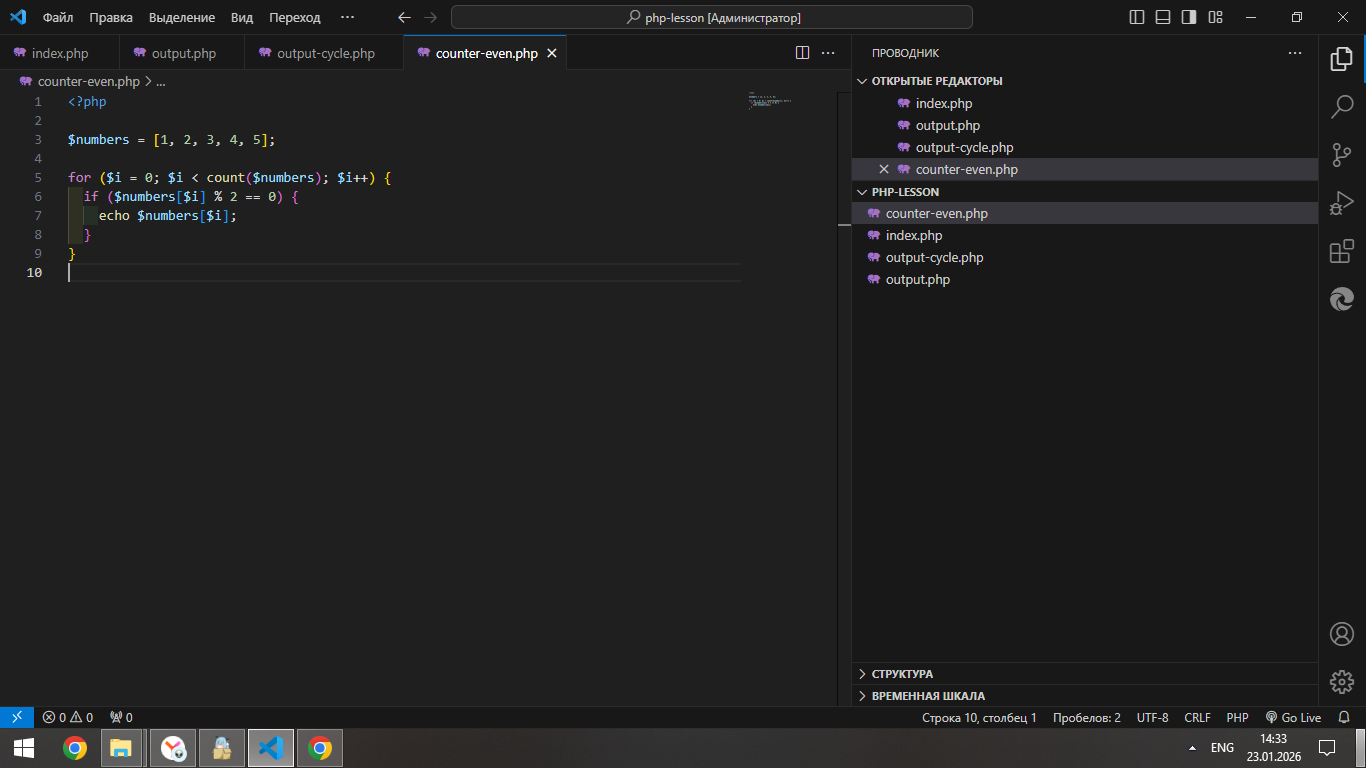The width and height of the screenshot is (1366, 768).
Task: Click the UTF-8 encoding status button
Action: coord(1152,718)
